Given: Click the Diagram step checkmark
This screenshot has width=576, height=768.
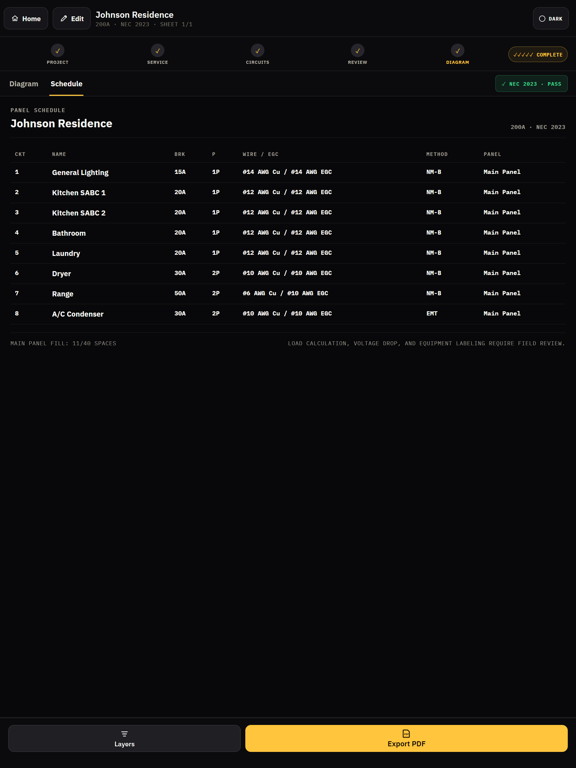Looking at the screenshot, I should pos(457,50).
